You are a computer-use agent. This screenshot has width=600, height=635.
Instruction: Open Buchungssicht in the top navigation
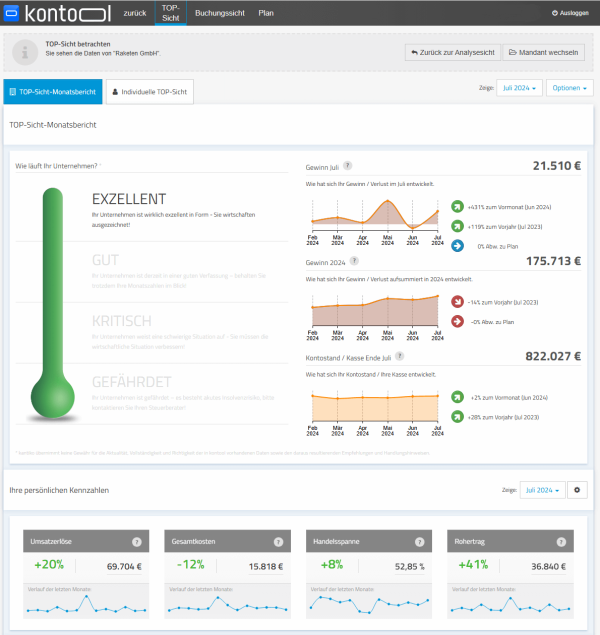point(218,13)
